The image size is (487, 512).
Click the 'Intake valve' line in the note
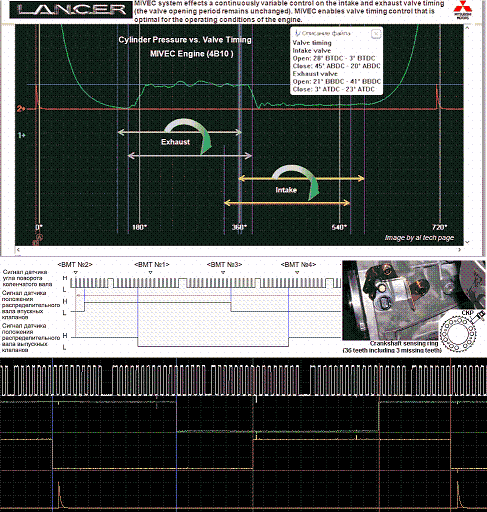(312, 51)
